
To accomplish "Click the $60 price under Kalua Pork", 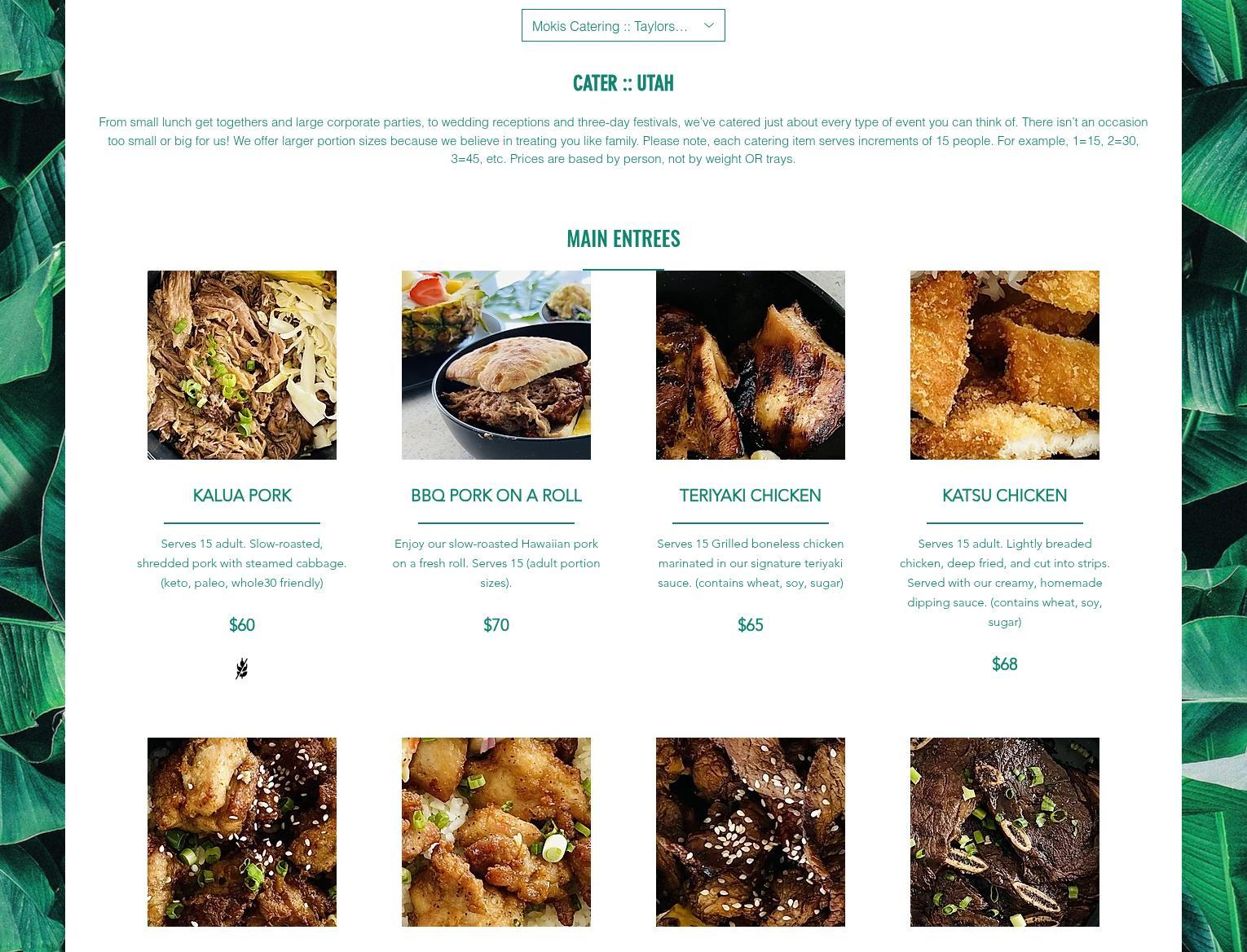I will 242,625.
